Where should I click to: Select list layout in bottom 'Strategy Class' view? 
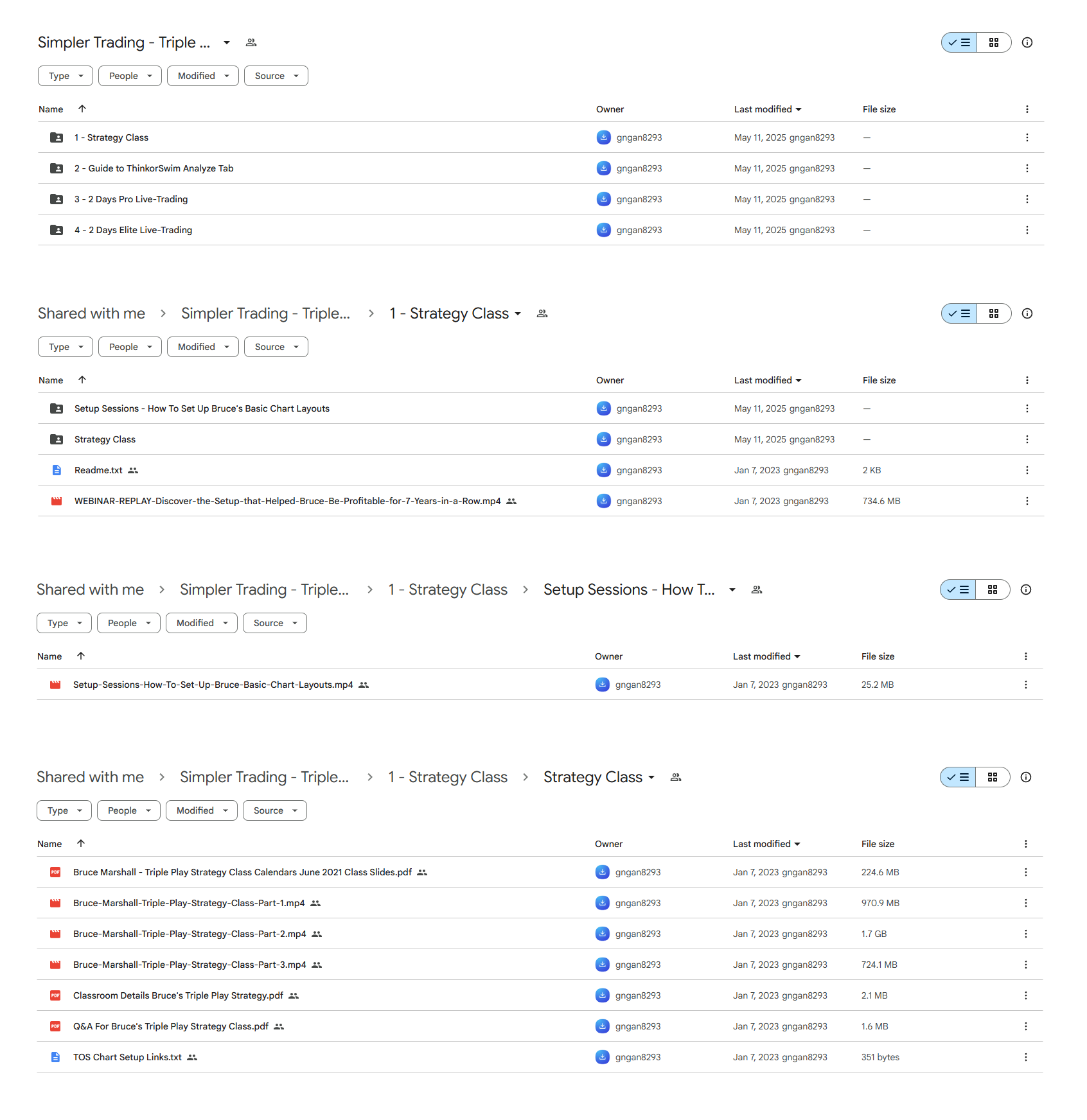click(958, 777)
